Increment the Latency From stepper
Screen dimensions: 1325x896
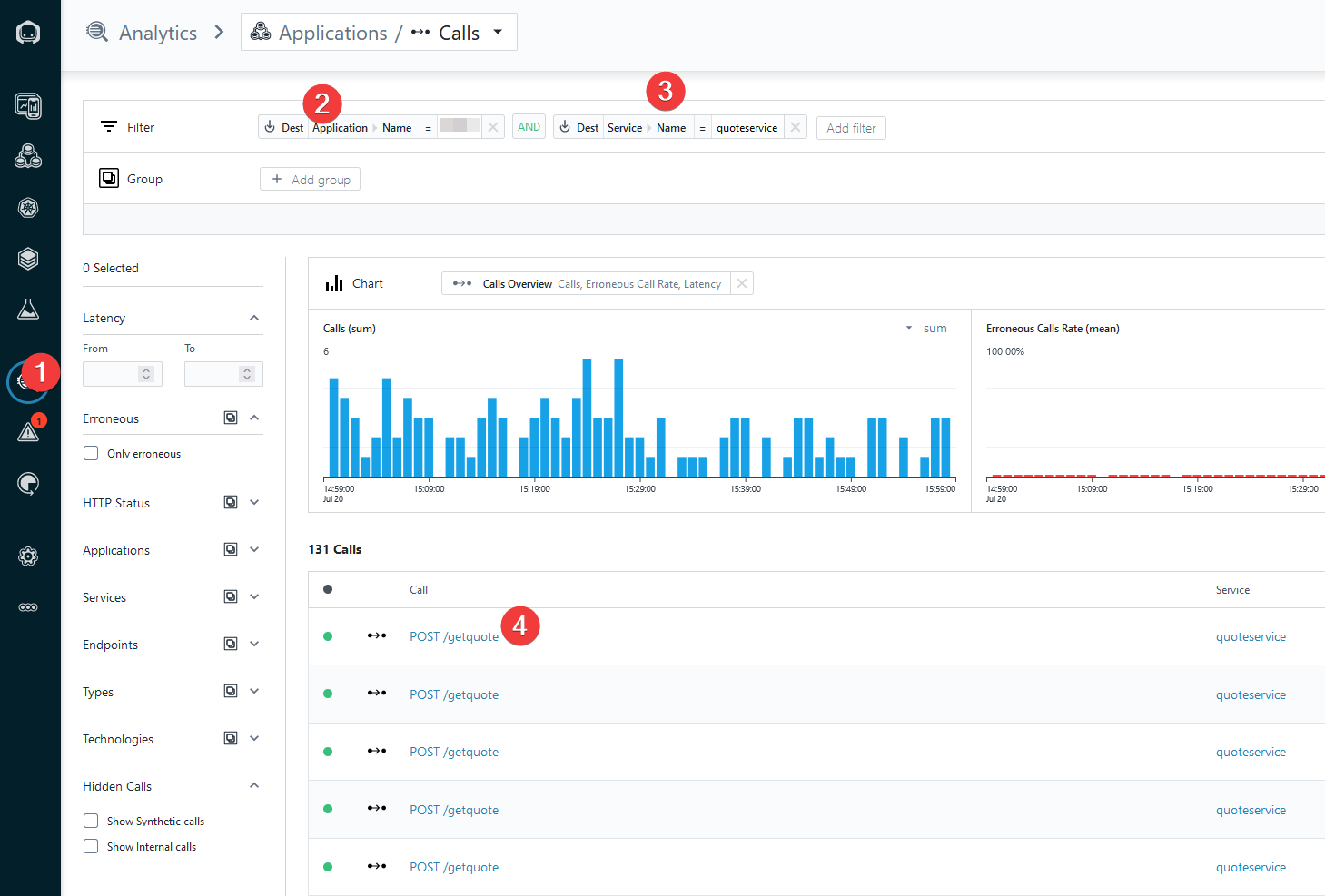pos(146,369)
